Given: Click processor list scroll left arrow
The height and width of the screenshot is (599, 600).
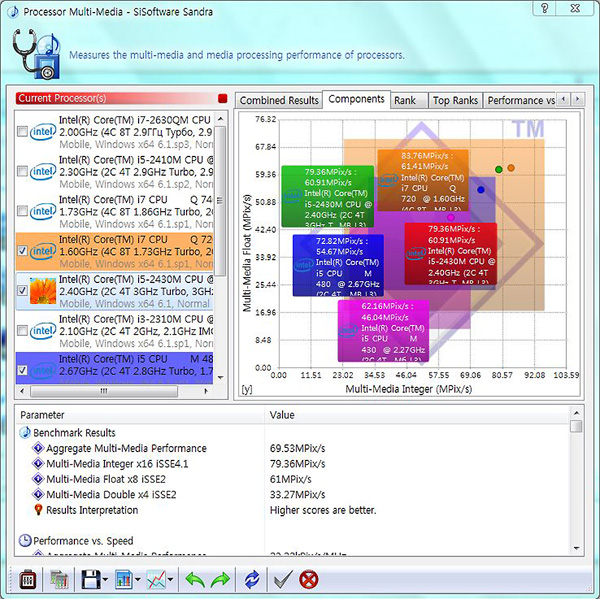Looking at the screenshot, I should tap(22, 391).
